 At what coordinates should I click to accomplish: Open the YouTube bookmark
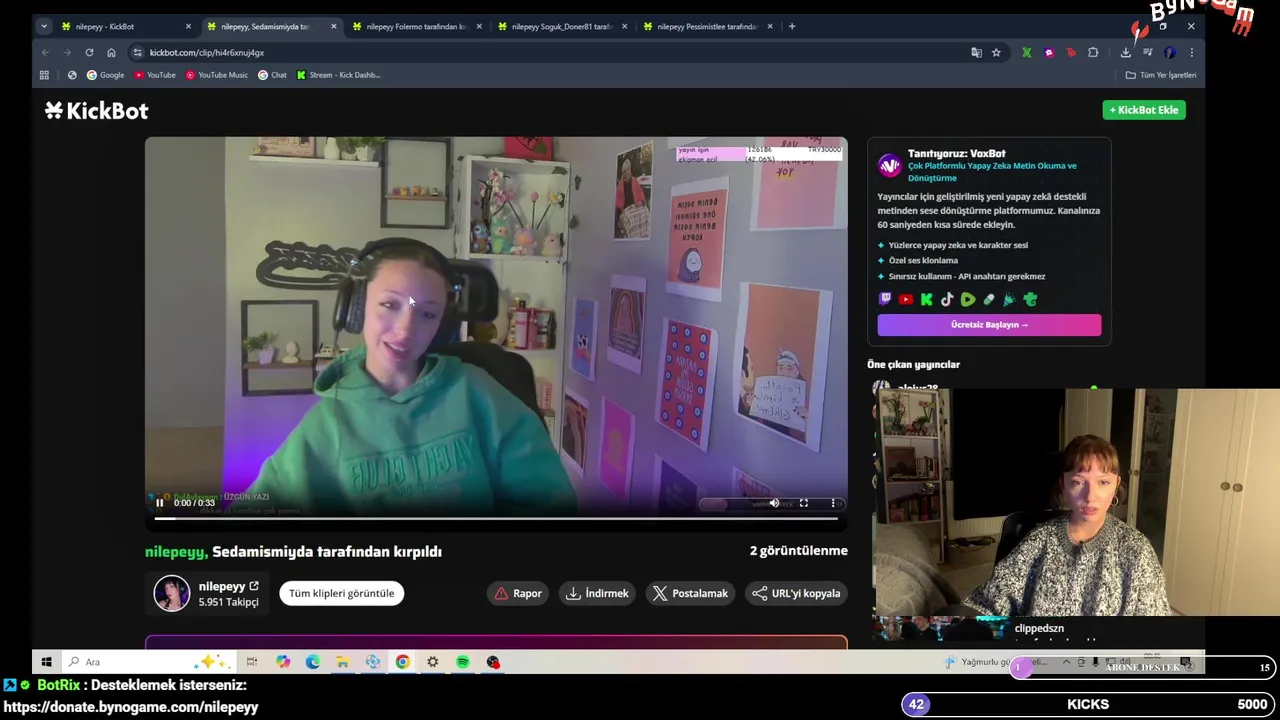click(x=154, y=75)
